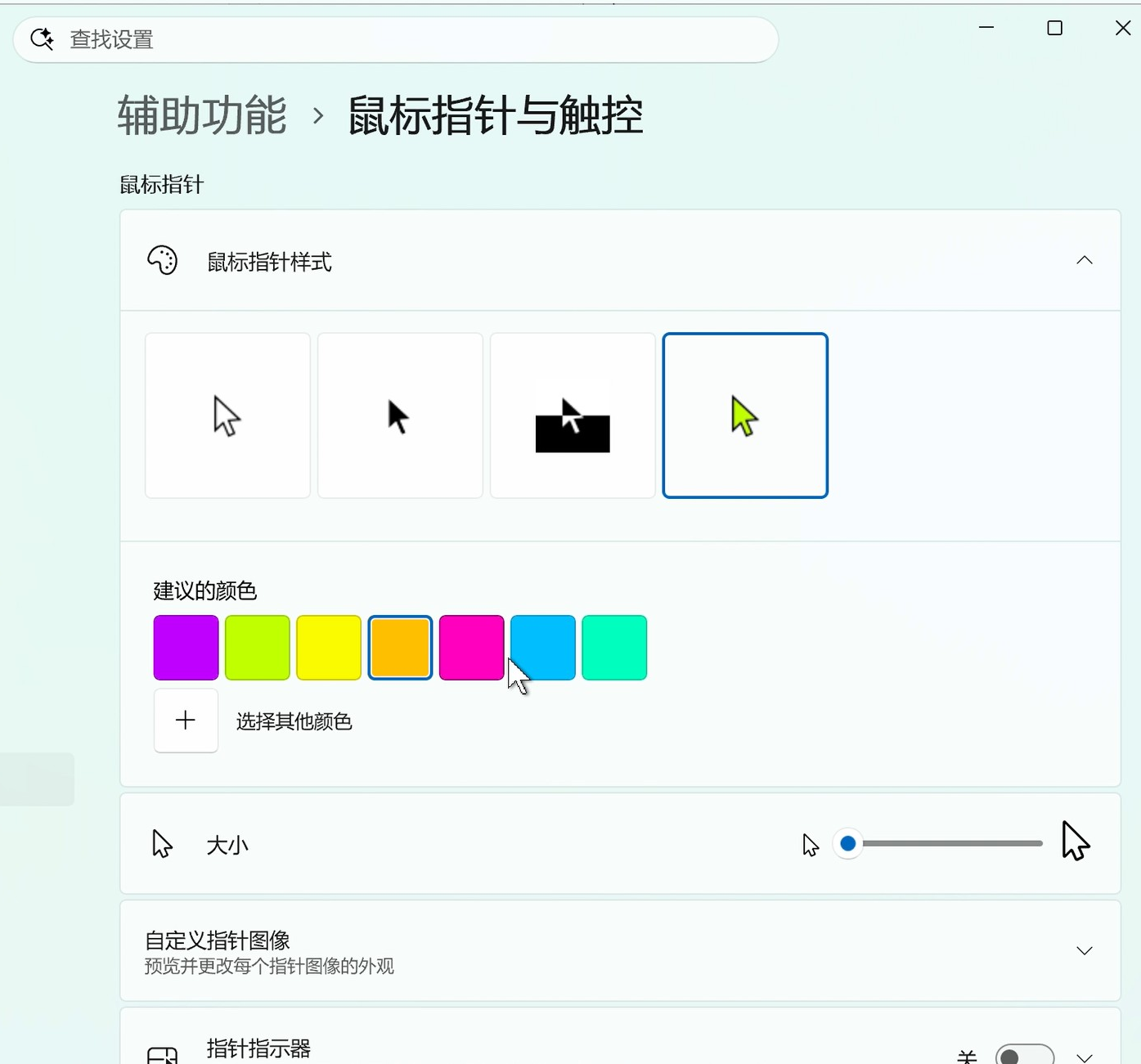Click the 指针指示器 row icon

[x=162, y=1056]
